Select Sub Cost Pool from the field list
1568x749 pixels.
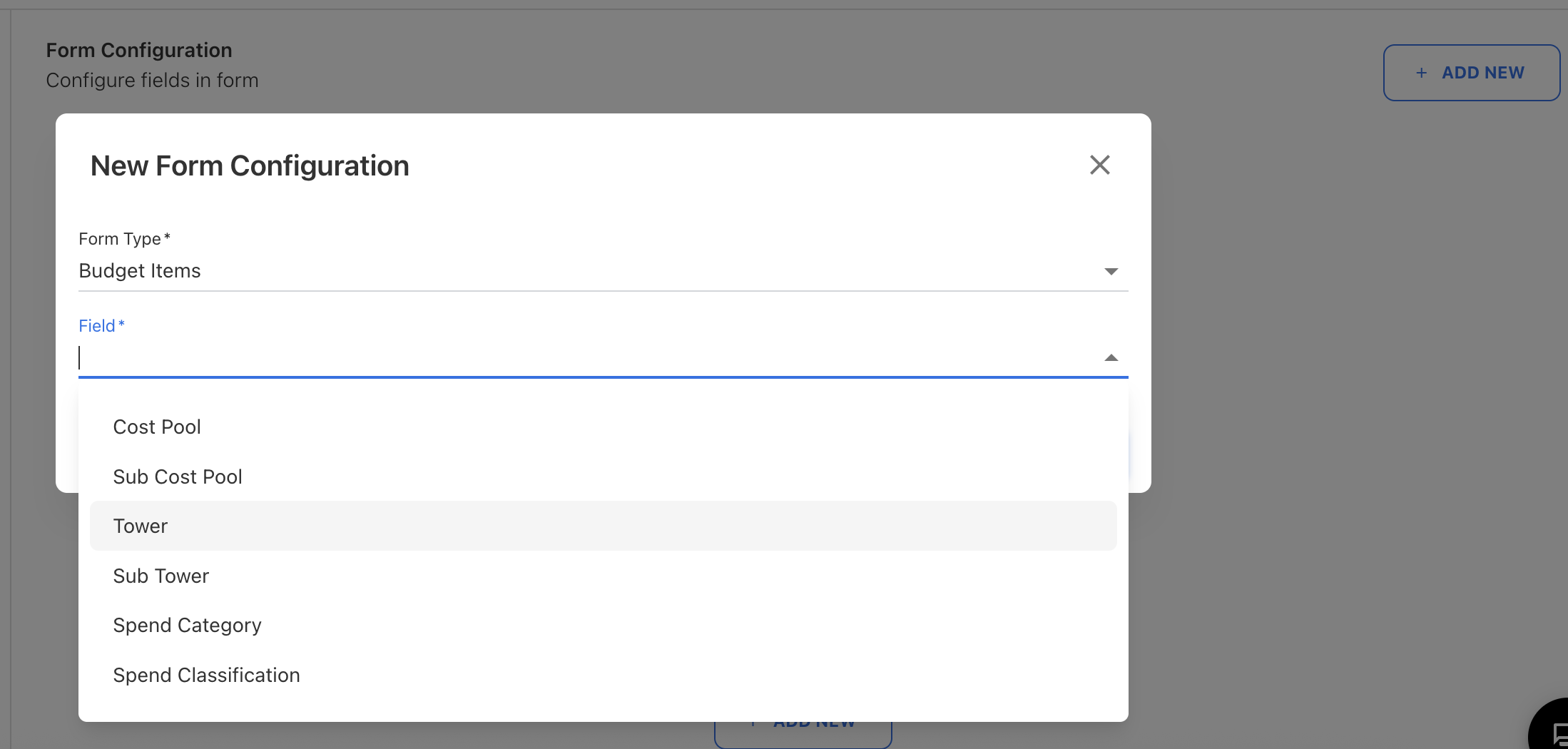point(177,477)
